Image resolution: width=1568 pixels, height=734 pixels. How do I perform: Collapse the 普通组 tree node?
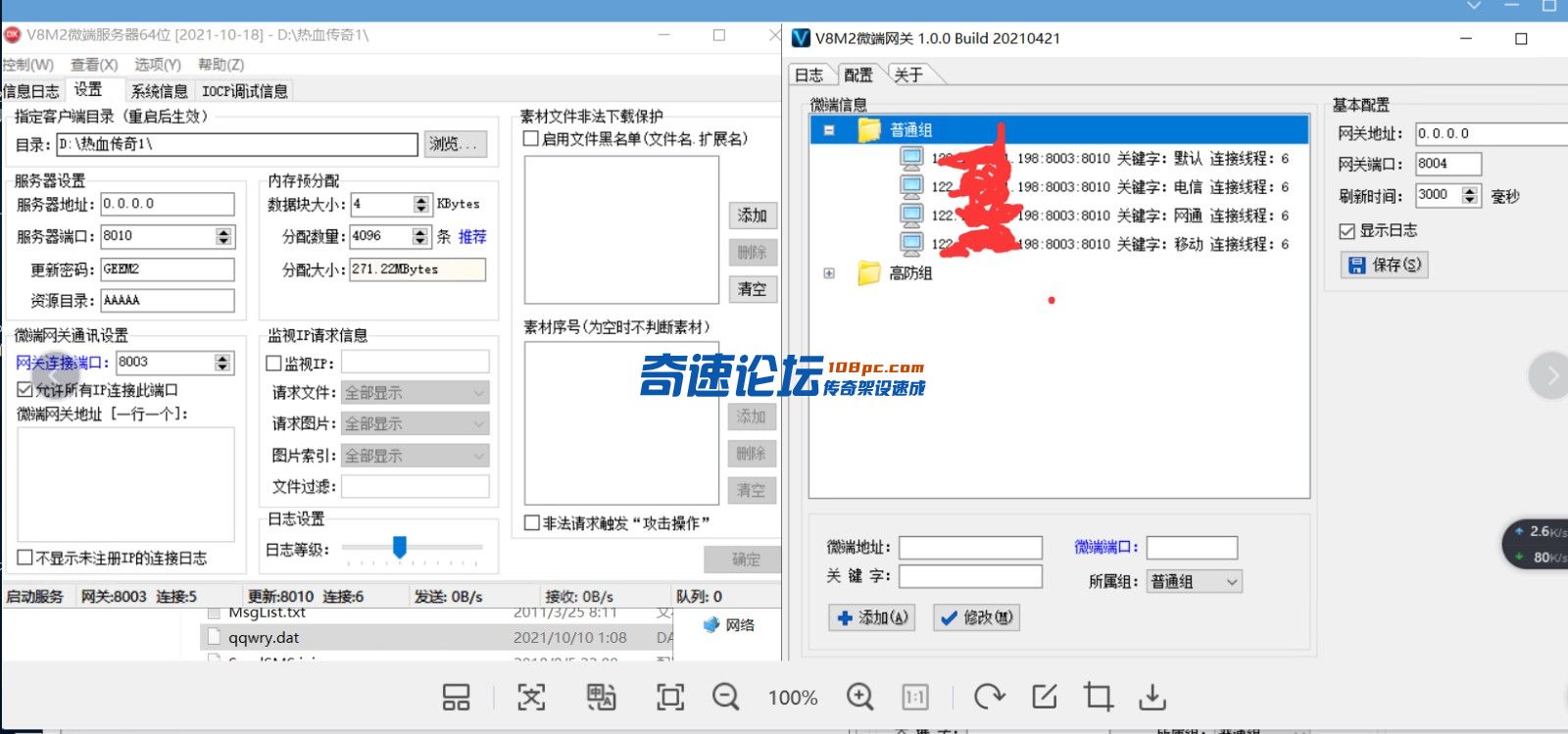pyautogui.click(x=829, y=130)
